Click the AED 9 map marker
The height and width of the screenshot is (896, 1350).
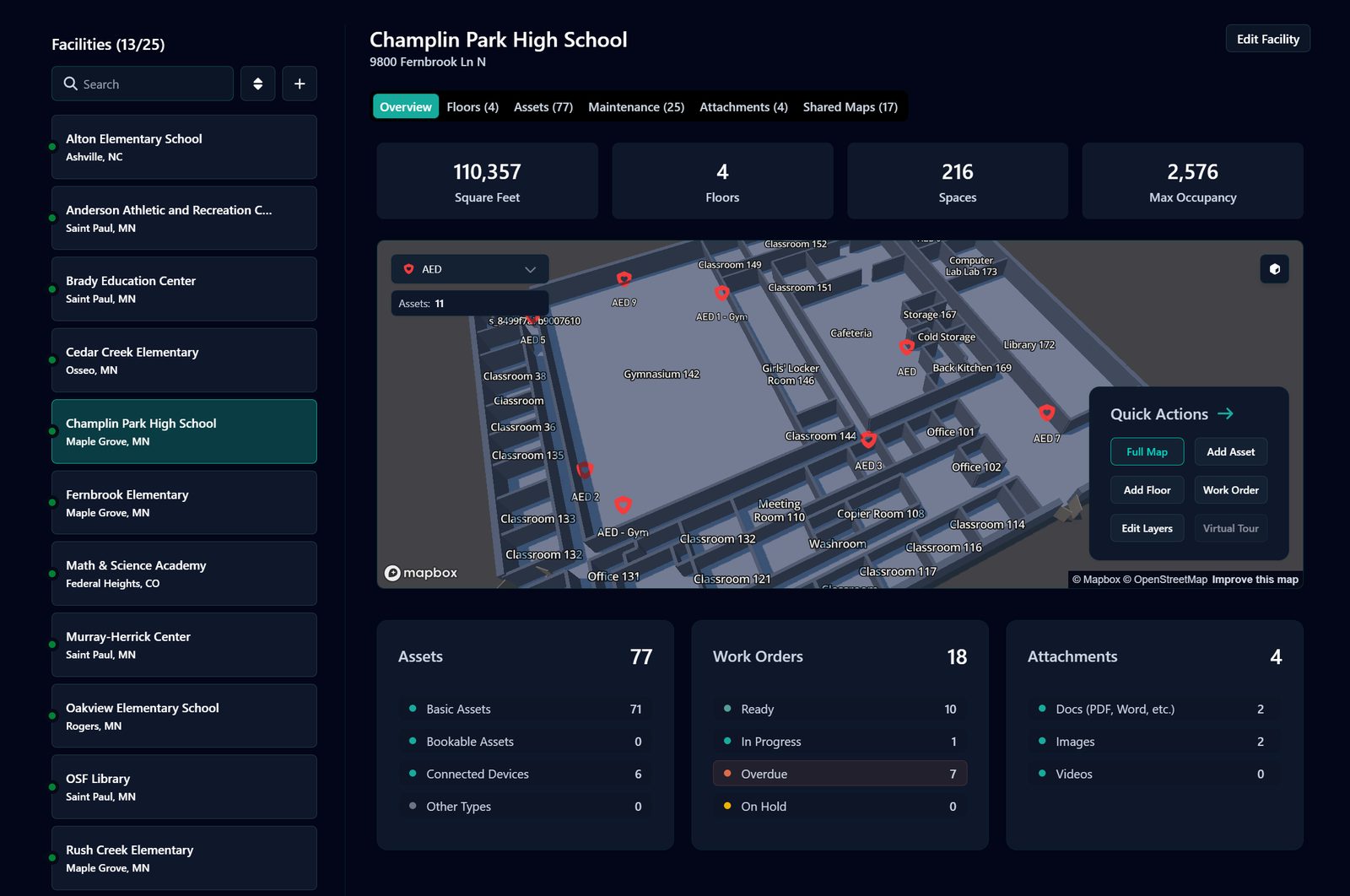[x=624, y=278]
